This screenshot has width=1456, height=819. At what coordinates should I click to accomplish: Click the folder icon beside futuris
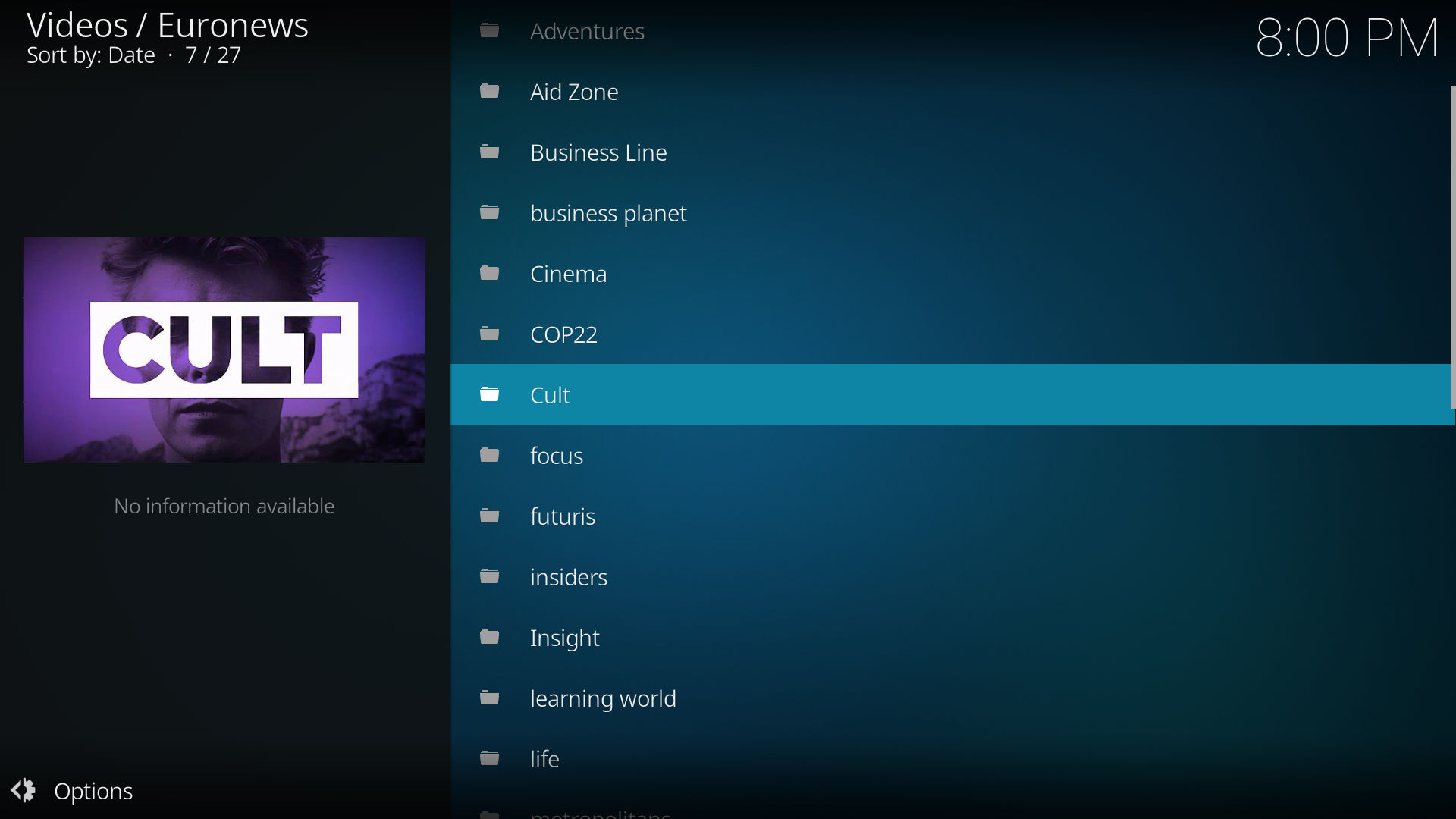pos(490,516)
